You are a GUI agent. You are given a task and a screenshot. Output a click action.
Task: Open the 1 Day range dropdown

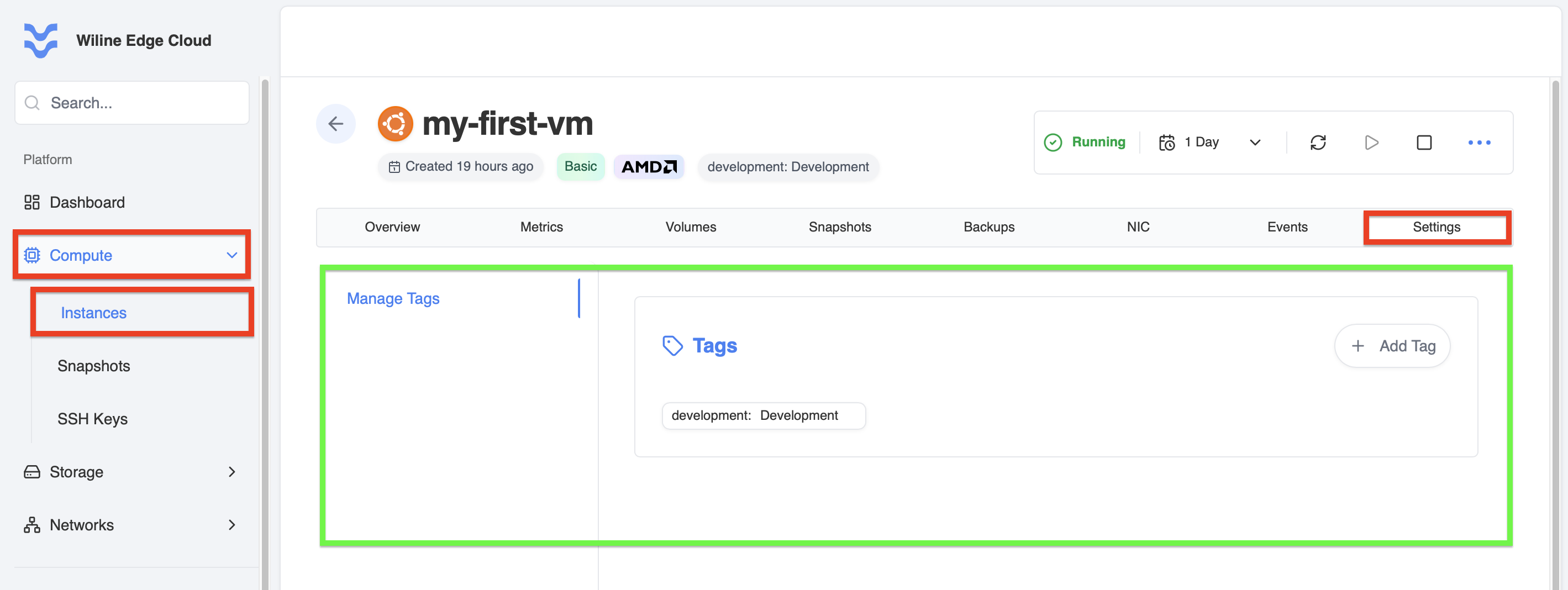click(x=1210, y=143)
